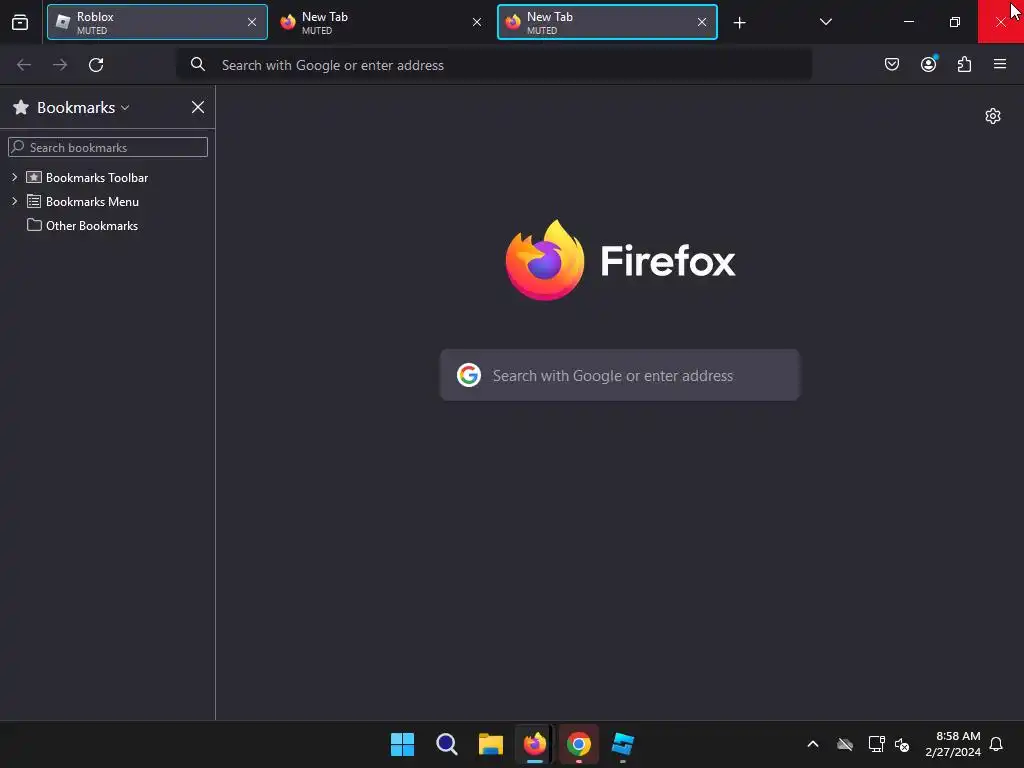Image resolution: width=1024 pixels, height=768 pixels.
Task: Click the Search bookmarks field
Action: 108,147
